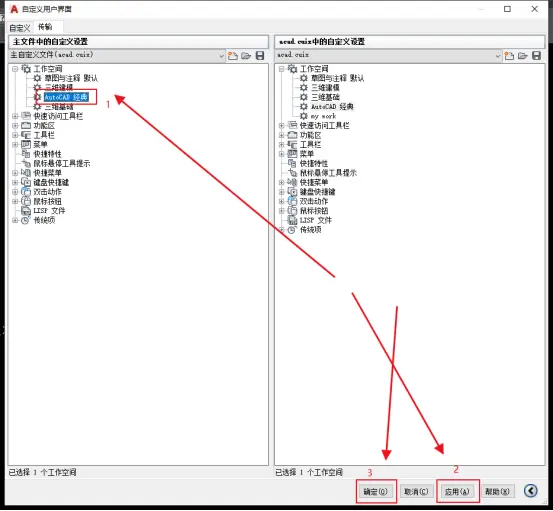Collapse the 工作空间 node in left tree
553x511 pixels.
15,69
